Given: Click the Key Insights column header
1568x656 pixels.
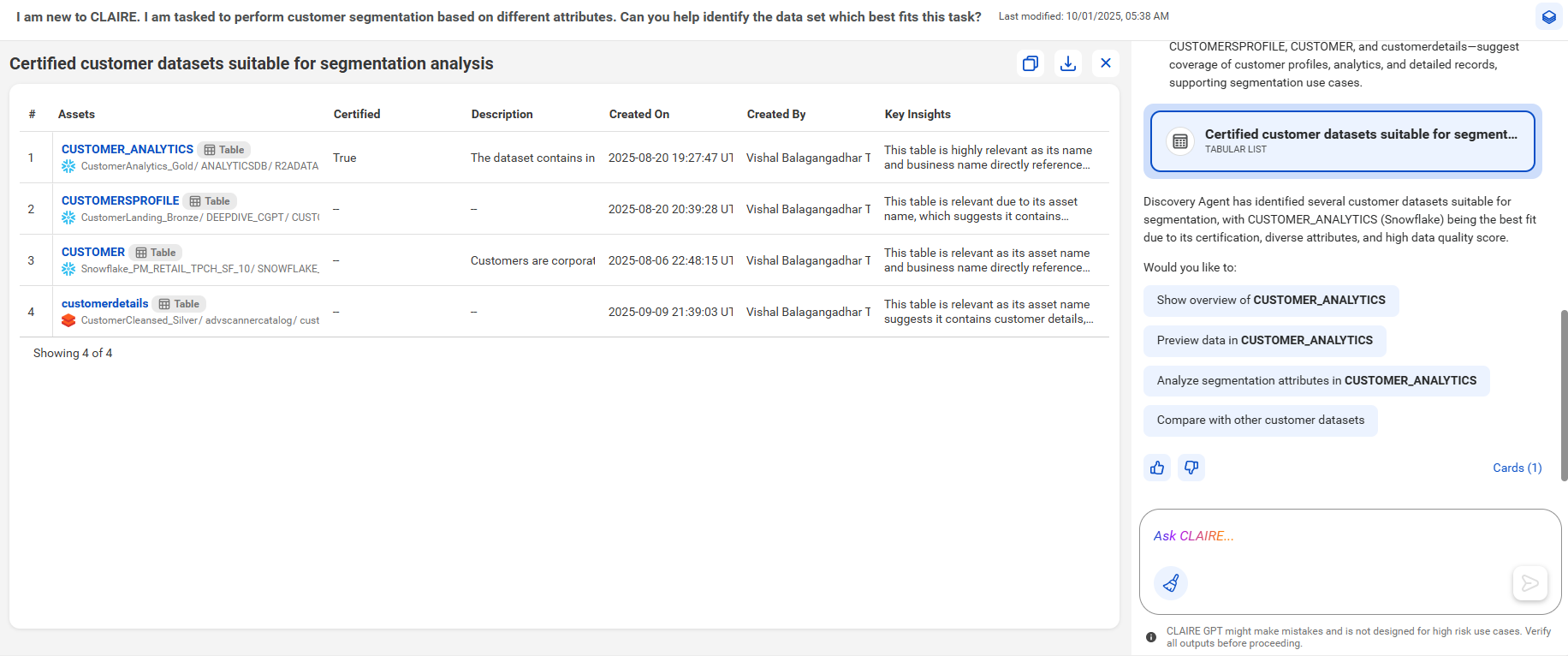Looking at the screenshot, I should tap(918, 114).
